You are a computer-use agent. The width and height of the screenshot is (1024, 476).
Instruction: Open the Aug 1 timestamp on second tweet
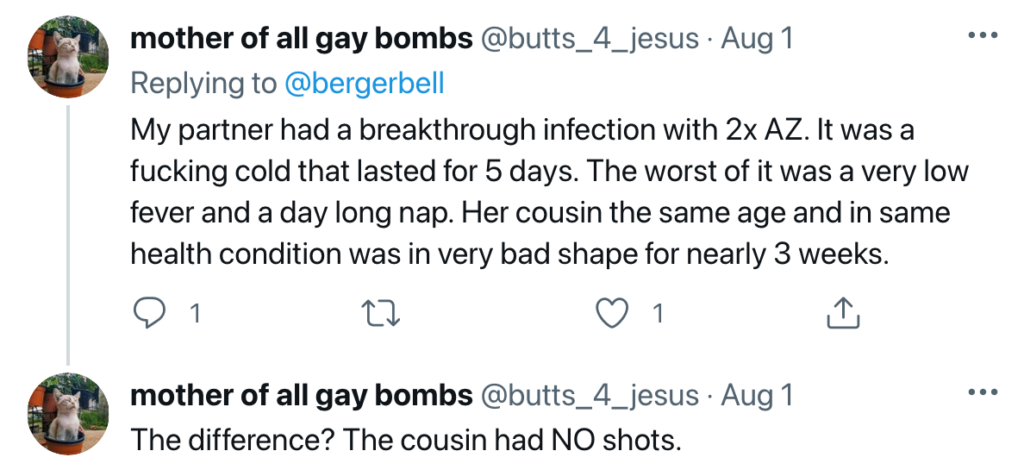pyautogui.click(x=757, y=396)
